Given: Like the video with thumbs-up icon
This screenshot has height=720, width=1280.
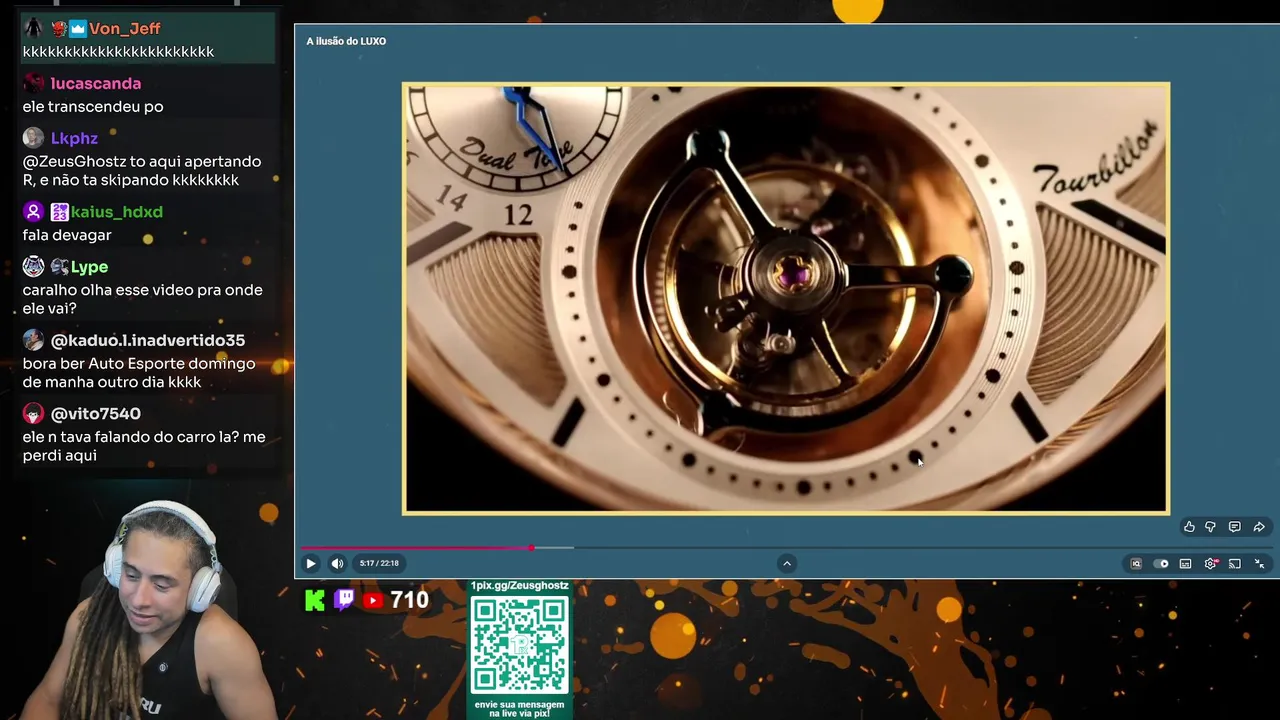Looking at the screenshot, I should click(1189, 527).
